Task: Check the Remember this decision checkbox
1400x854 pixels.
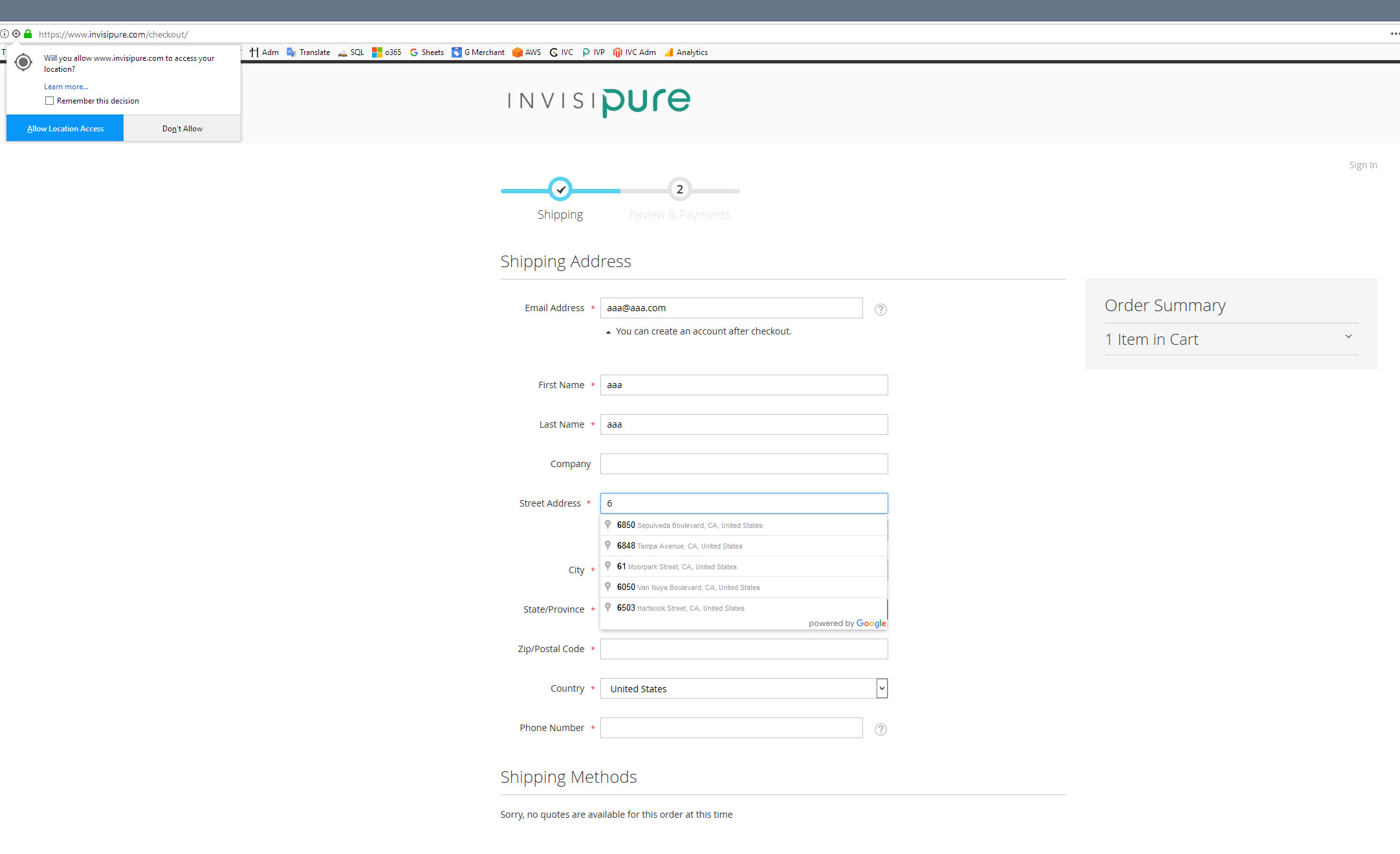Action: (x=50, y=100)
